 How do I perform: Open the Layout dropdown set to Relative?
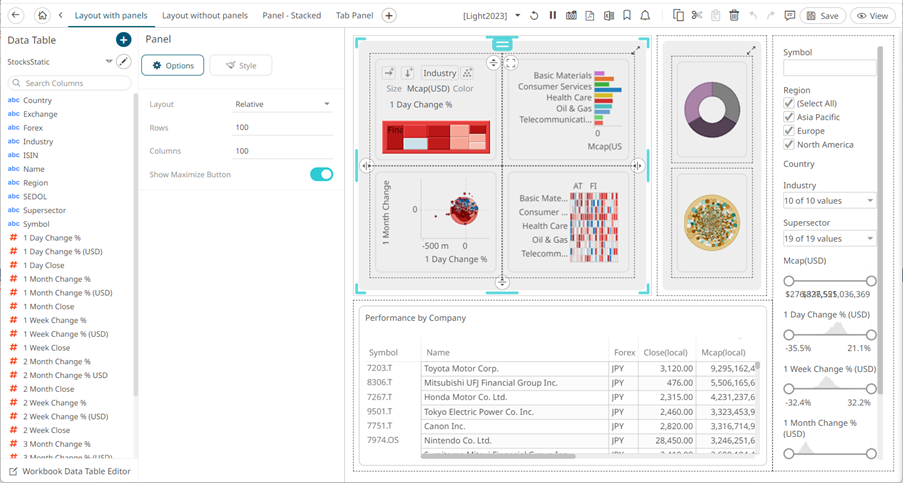pyautogui.click(x=283, y=104)
